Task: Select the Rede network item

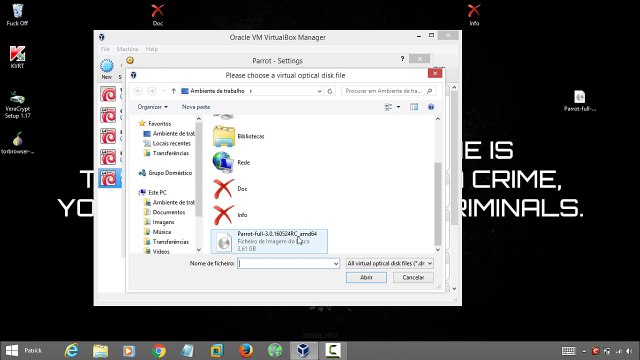Action: coord(232,162)
